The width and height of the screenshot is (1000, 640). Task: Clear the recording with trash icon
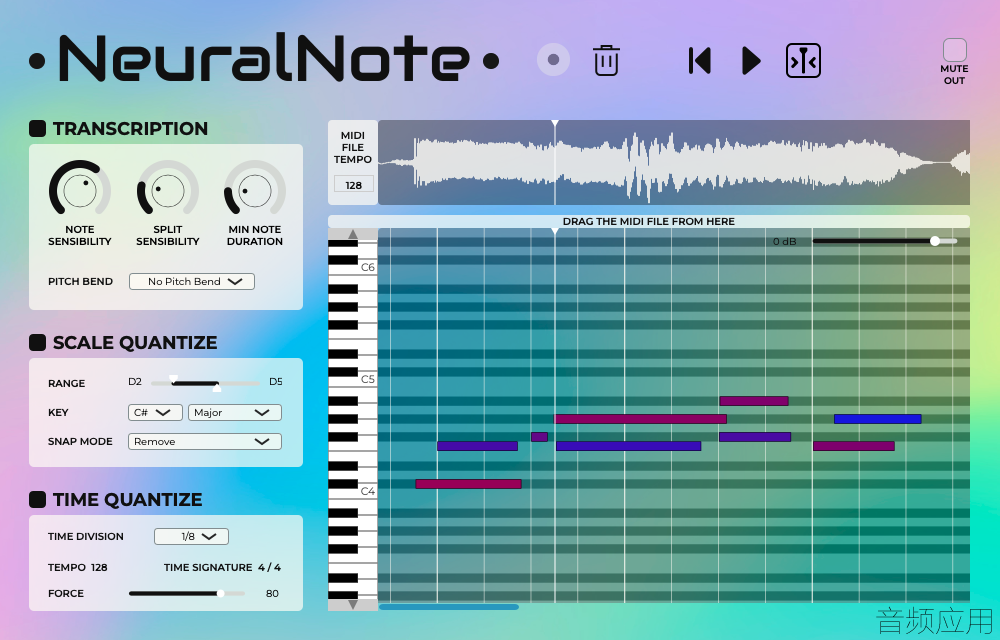pos(606,61)
